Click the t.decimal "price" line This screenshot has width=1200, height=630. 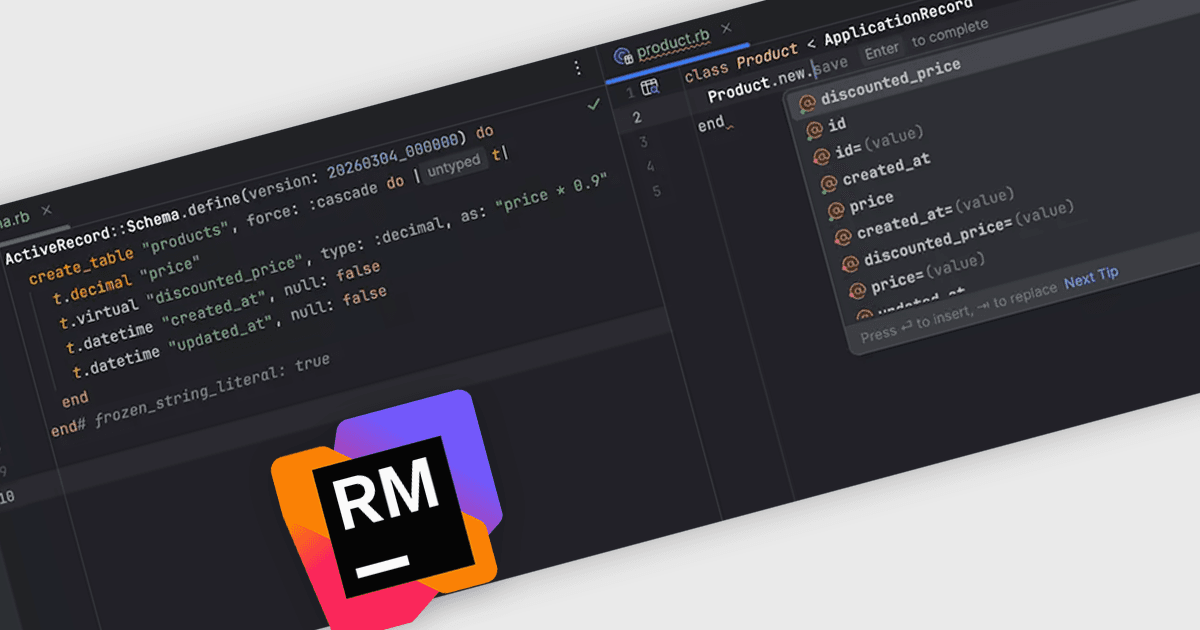click(127, 281)
